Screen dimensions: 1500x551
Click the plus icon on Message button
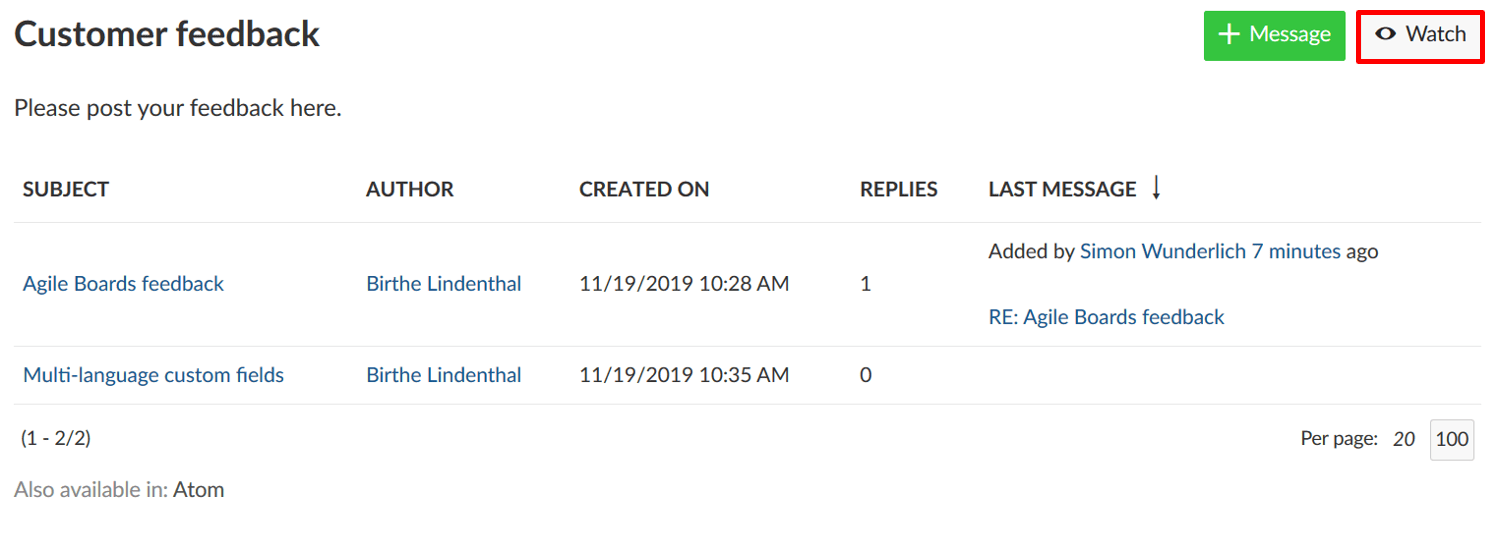tap(1228, 35)
